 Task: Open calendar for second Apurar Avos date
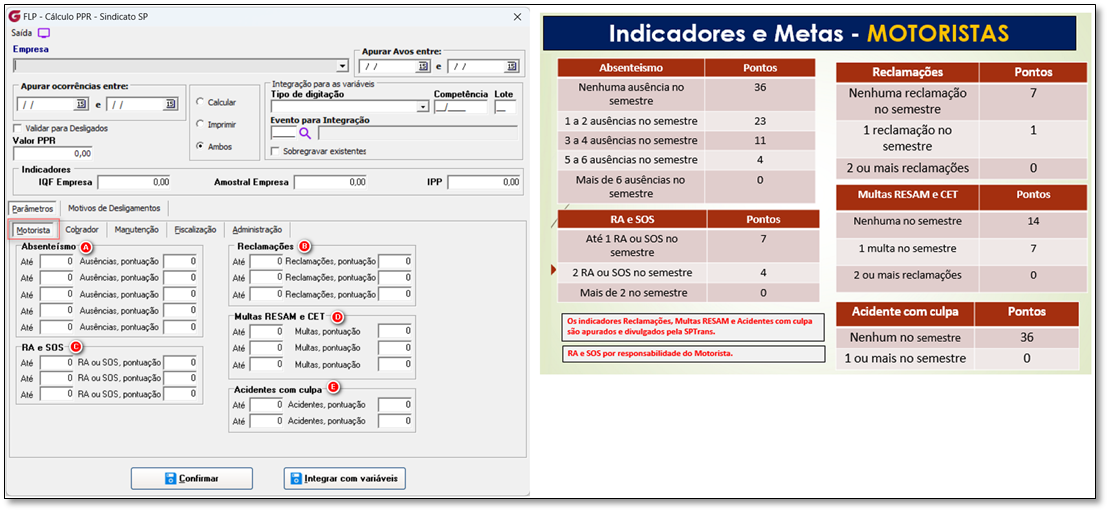[511, 66]
